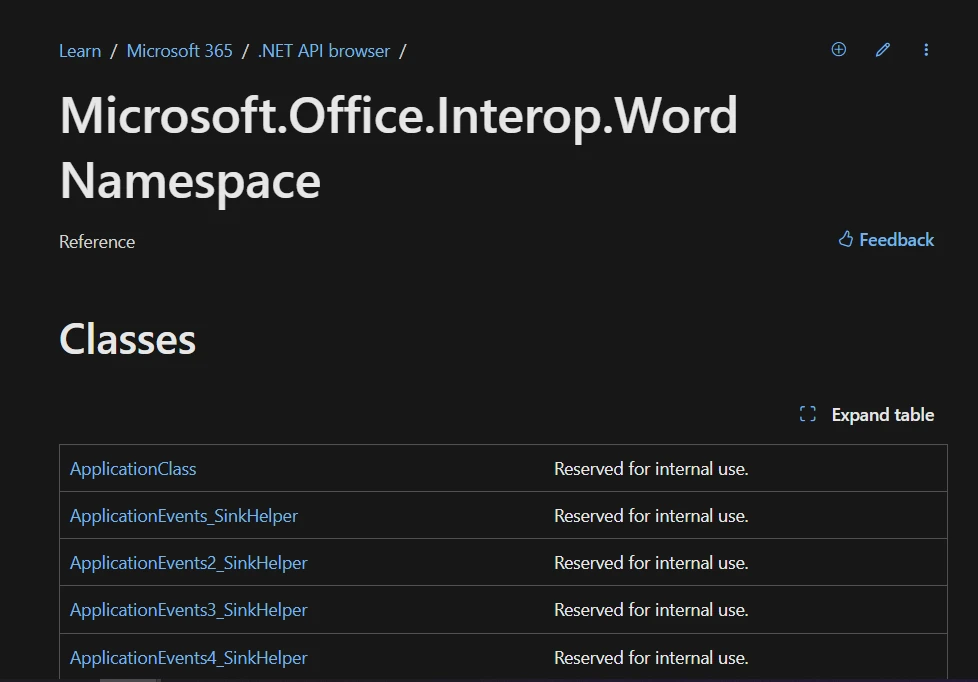
Task: Click the horizontal scrollbar at page bottom
Action: pyautogui.click(x=130, y=679)
